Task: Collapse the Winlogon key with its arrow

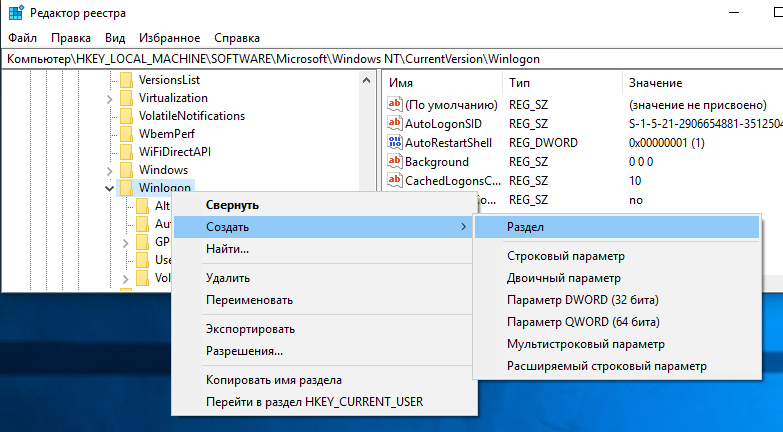Action: pos(108,188)
